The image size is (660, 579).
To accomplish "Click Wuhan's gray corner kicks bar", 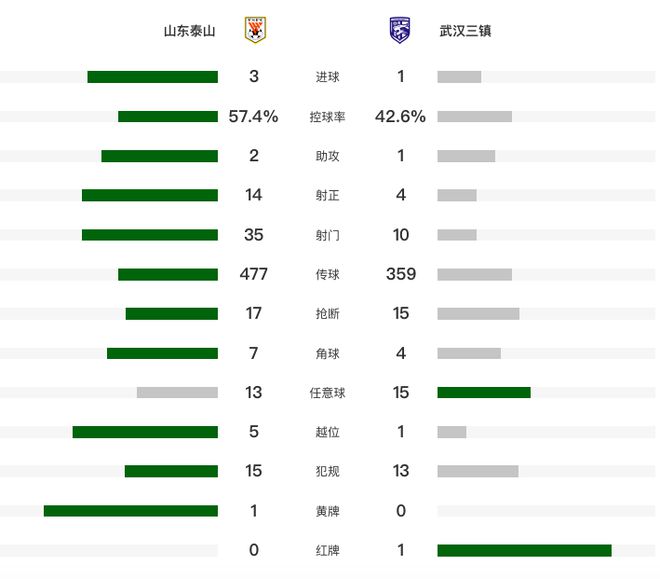I will [x=469, y=353].
